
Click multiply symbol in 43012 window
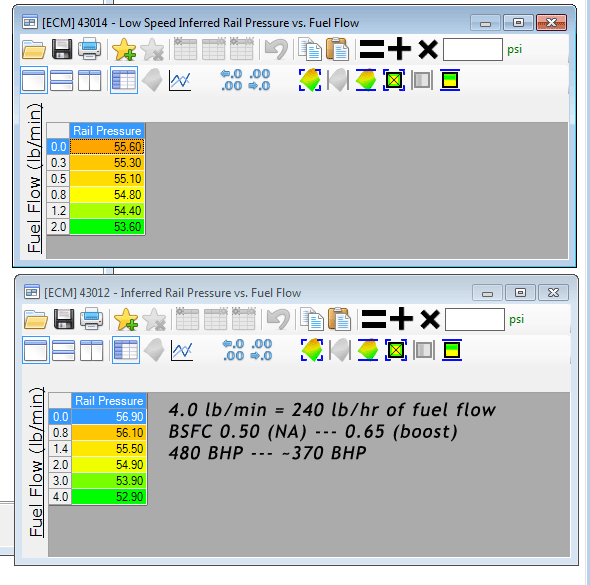tap(430, 319)
